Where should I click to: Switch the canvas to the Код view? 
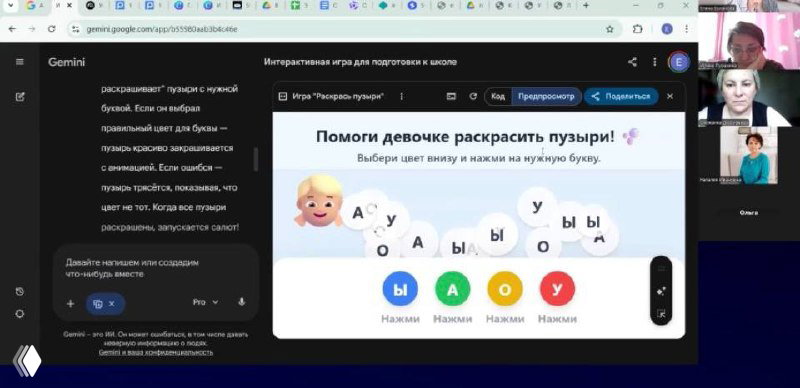click(498, 96)
